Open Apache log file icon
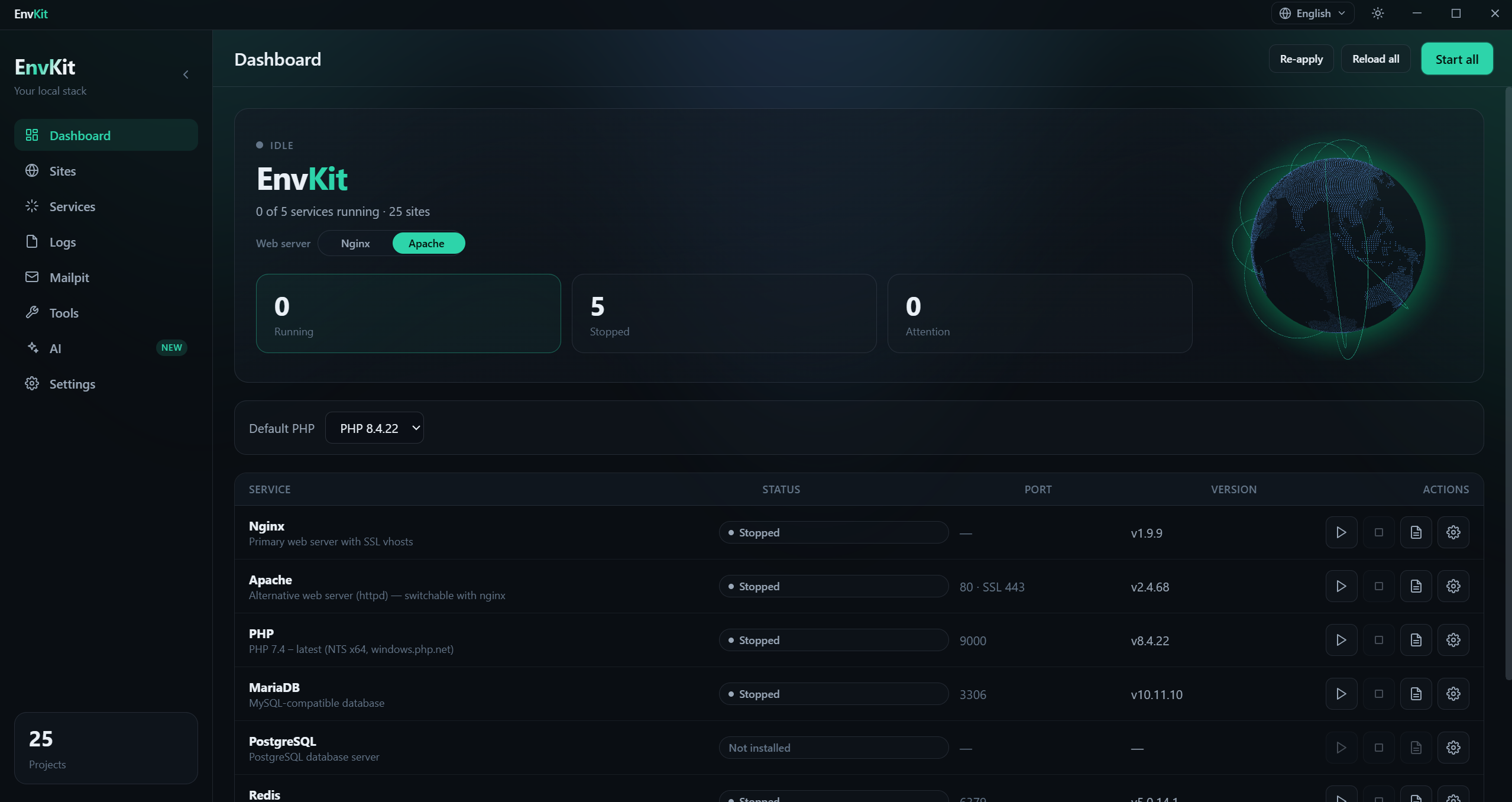Viewport: 1512px width, 802px height. tap(1416, 586)
